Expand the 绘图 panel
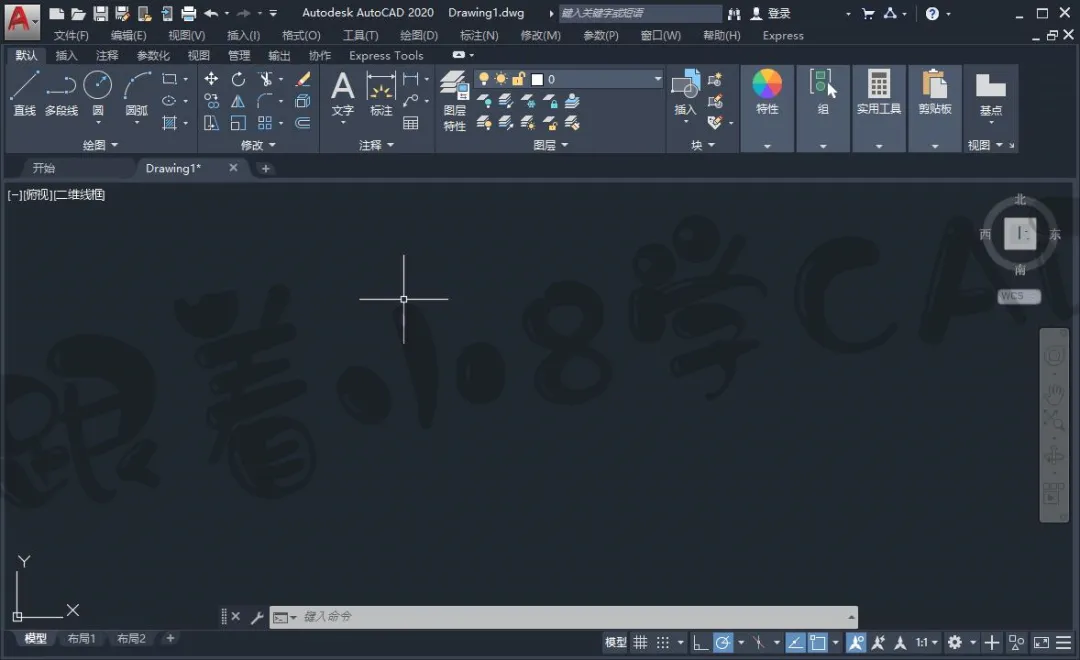Image resolution: width=1080 pixels, height=660 pixels. coord(101,145)
